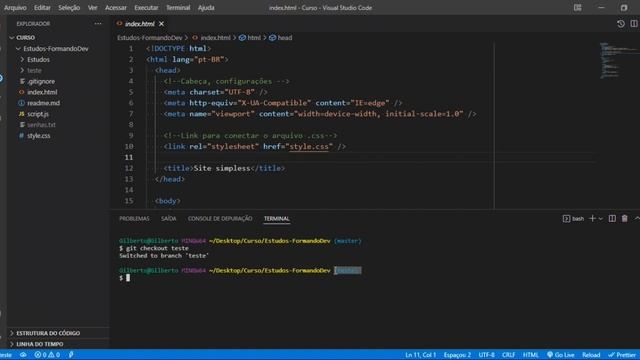Open .gitignore file in explorer

(x=41, y=81)
